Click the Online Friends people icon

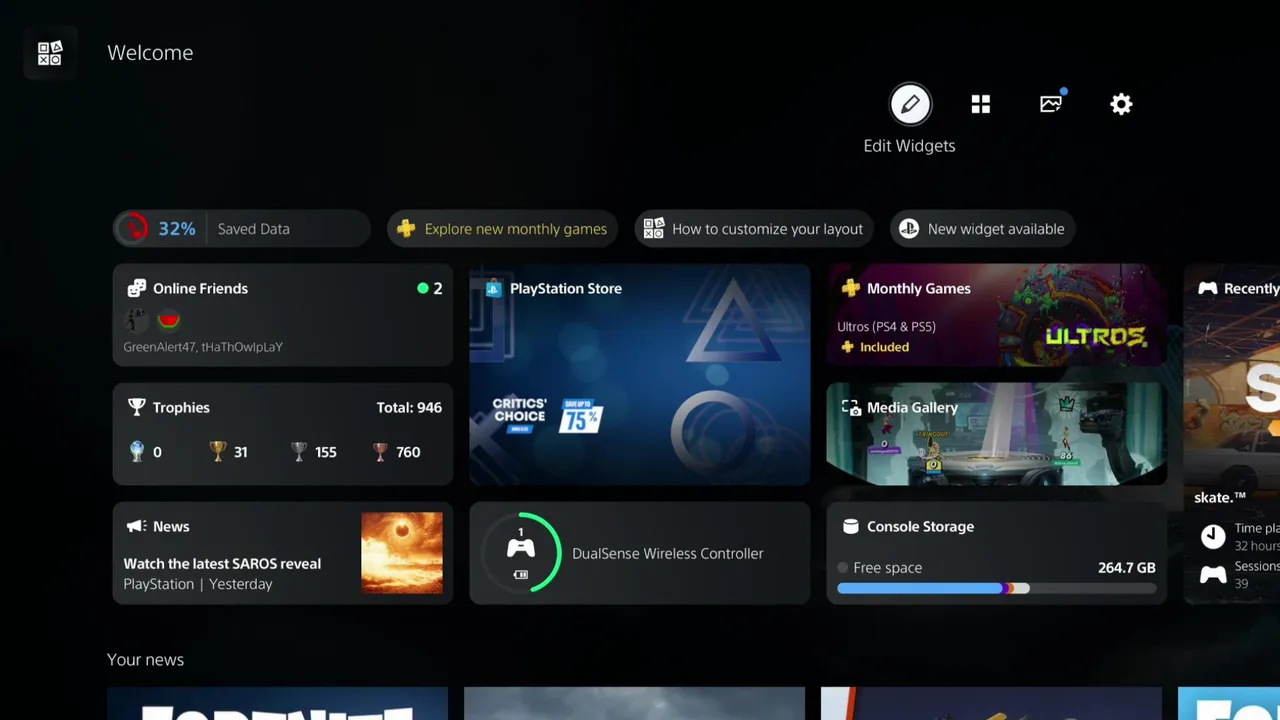[x=137, y=288]
